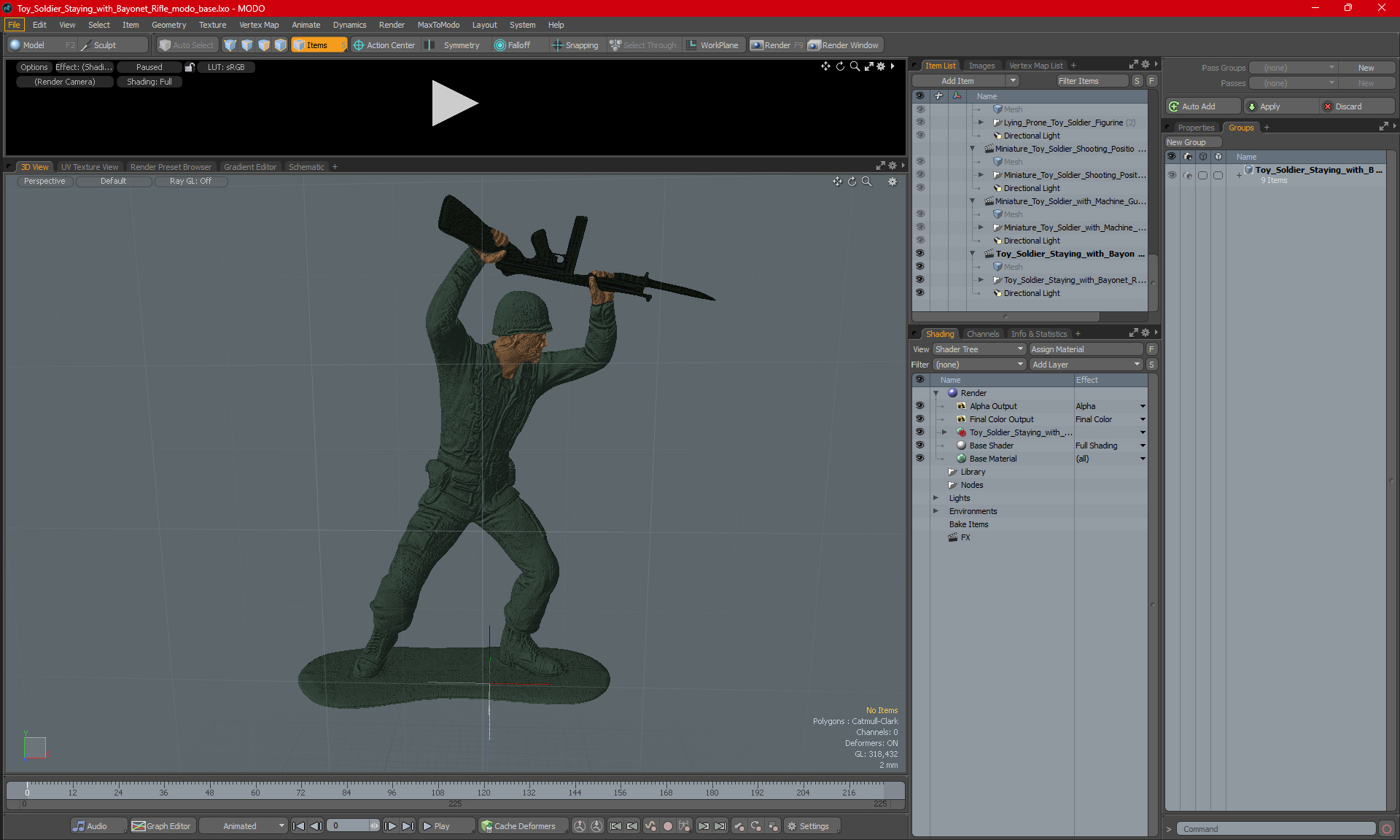Switch to UV Texture View tab
Image resolution: width=1400 pixels, height=840 pixels.
click(x=90, y=167)
